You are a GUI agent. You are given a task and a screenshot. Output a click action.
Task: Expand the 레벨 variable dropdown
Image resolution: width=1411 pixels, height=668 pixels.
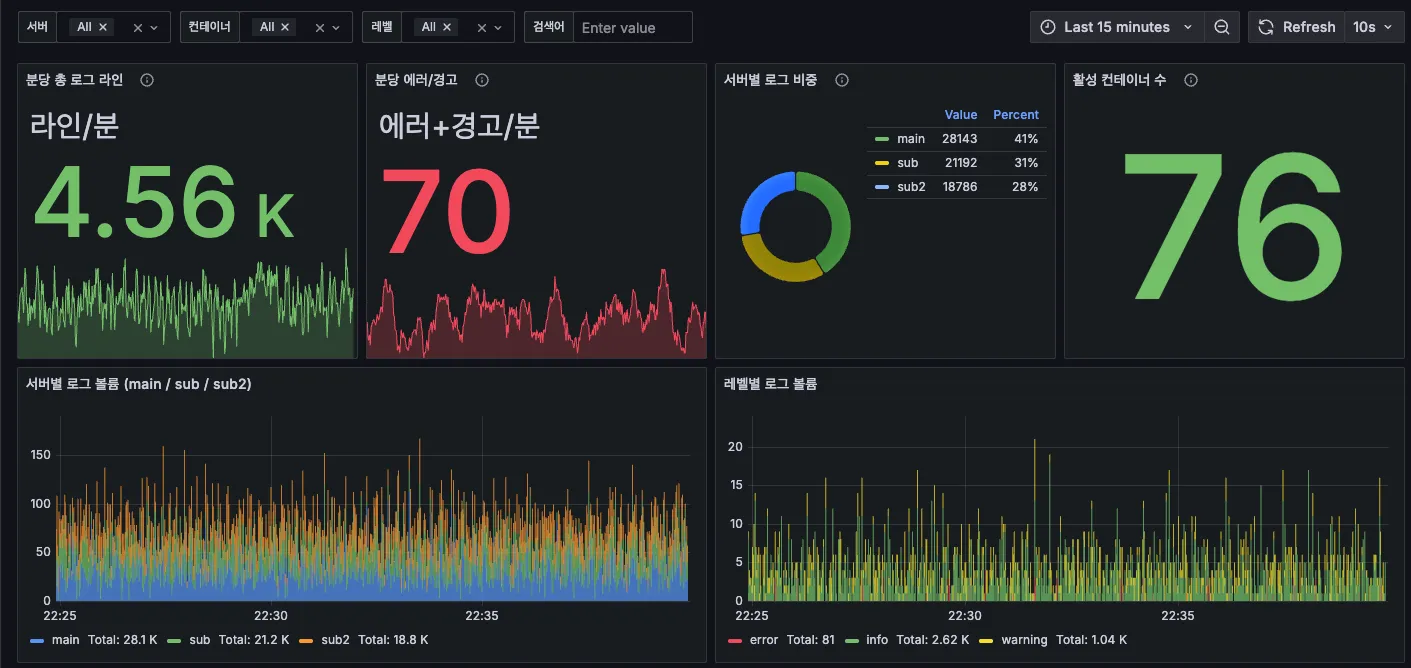[498, 28]
